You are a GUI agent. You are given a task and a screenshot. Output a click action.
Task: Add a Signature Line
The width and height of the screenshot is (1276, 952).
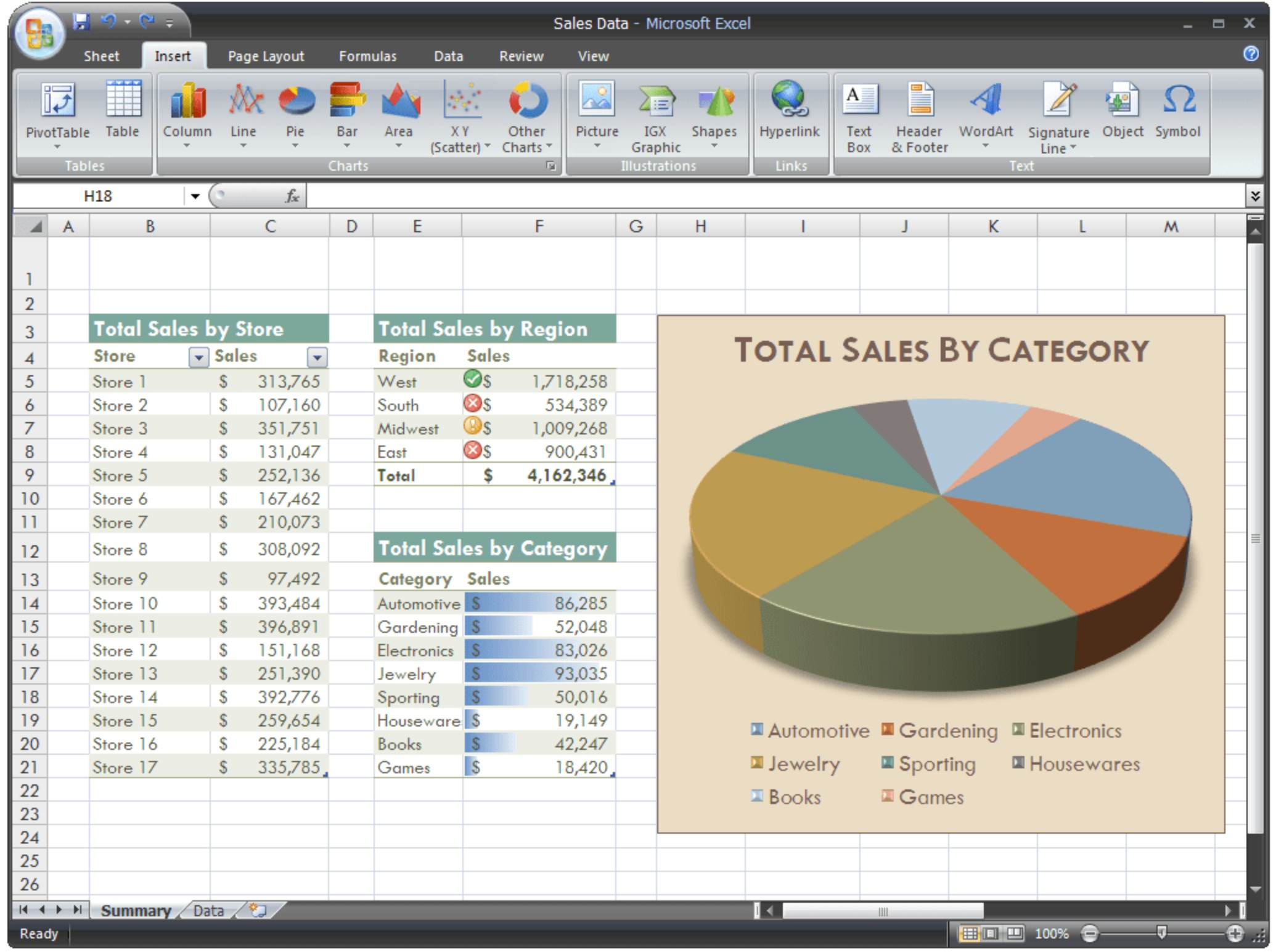[1058, 117]
